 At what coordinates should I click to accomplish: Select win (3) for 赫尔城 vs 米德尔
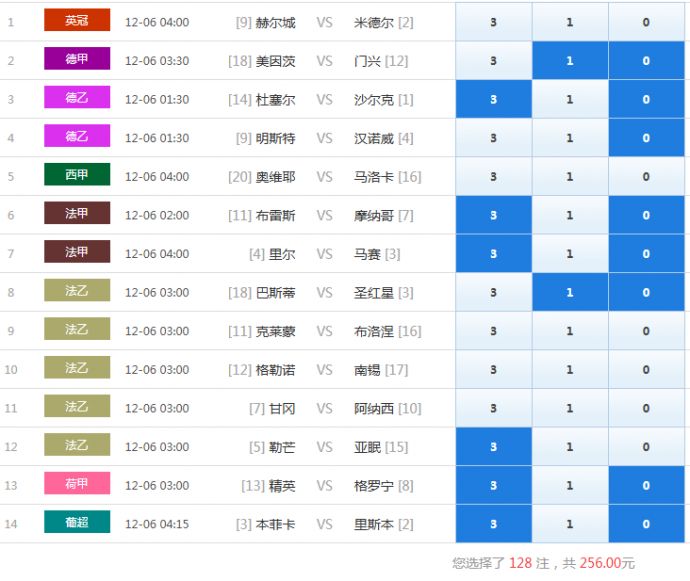[493, 22]
